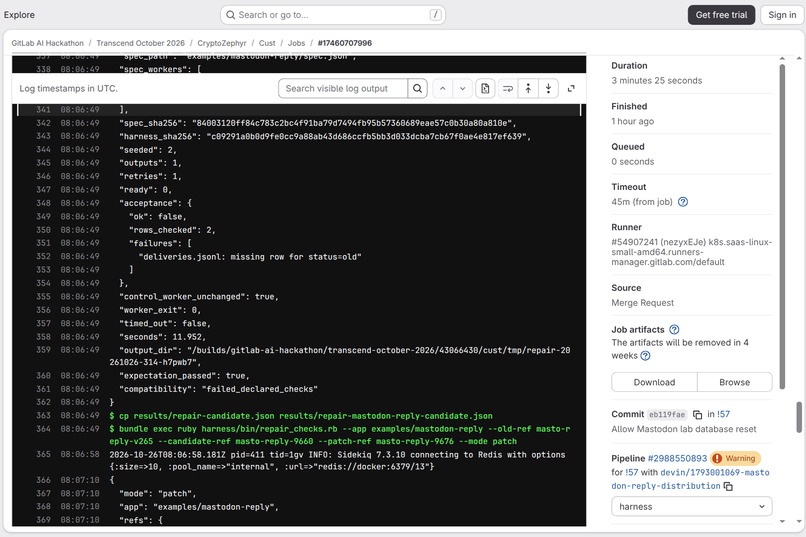Screen dimensions: 806x537
Task: Open Explore in top navigation
Action: pos(20,15)
